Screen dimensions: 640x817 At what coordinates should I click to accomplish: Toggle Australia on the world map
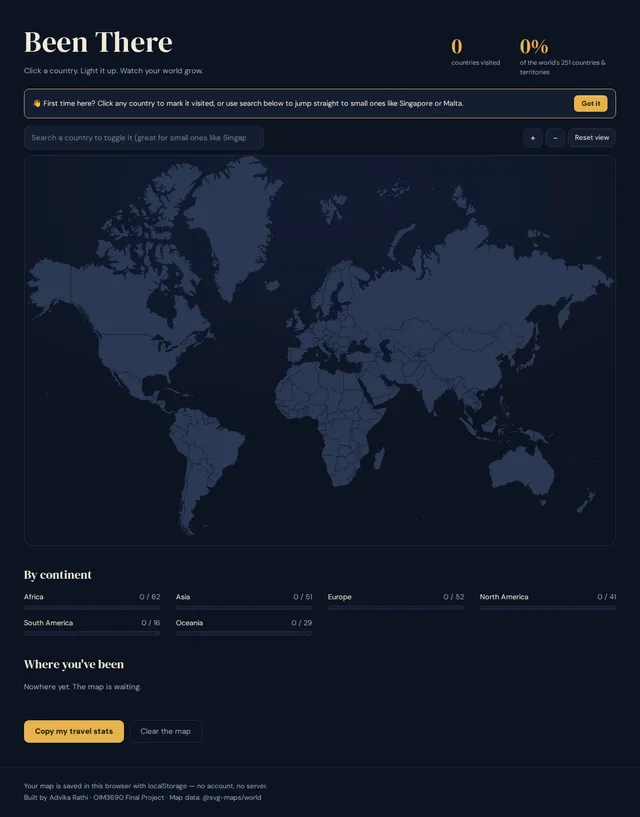pyautogui.click(x=521, y=469)
